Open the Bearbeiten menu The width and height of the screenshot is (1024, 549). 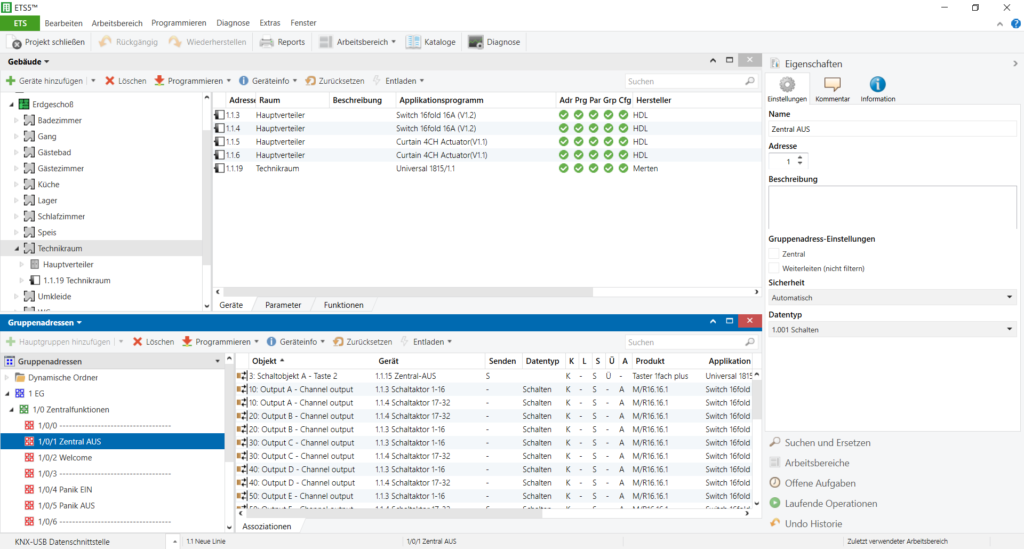(63, 23)
